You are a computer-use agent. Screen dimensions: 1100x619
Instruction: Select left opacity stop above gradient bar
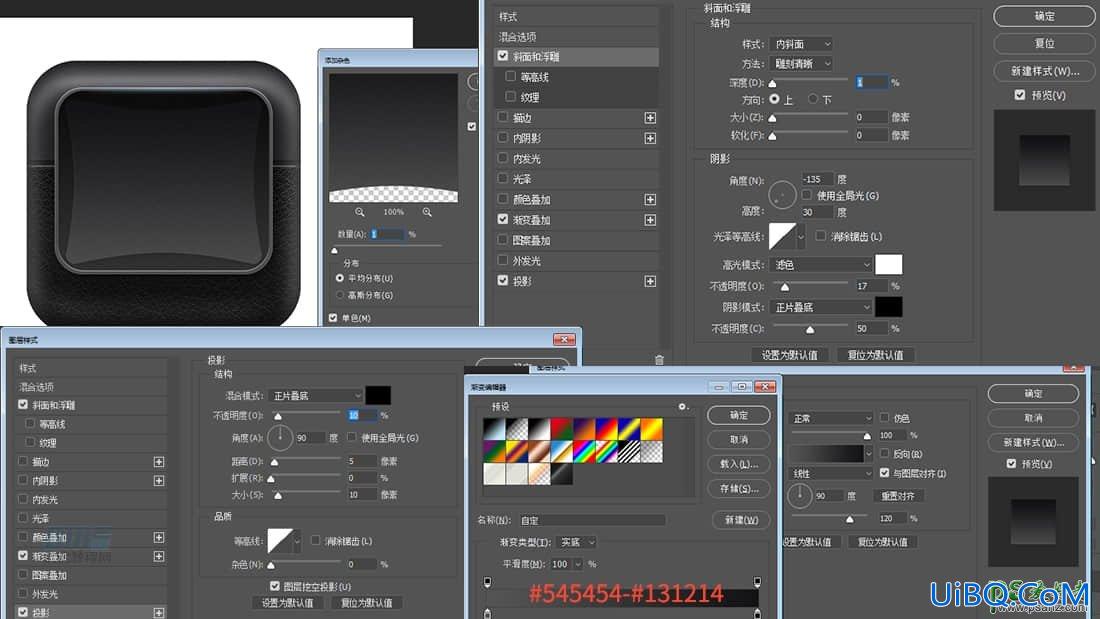(488, 582)
